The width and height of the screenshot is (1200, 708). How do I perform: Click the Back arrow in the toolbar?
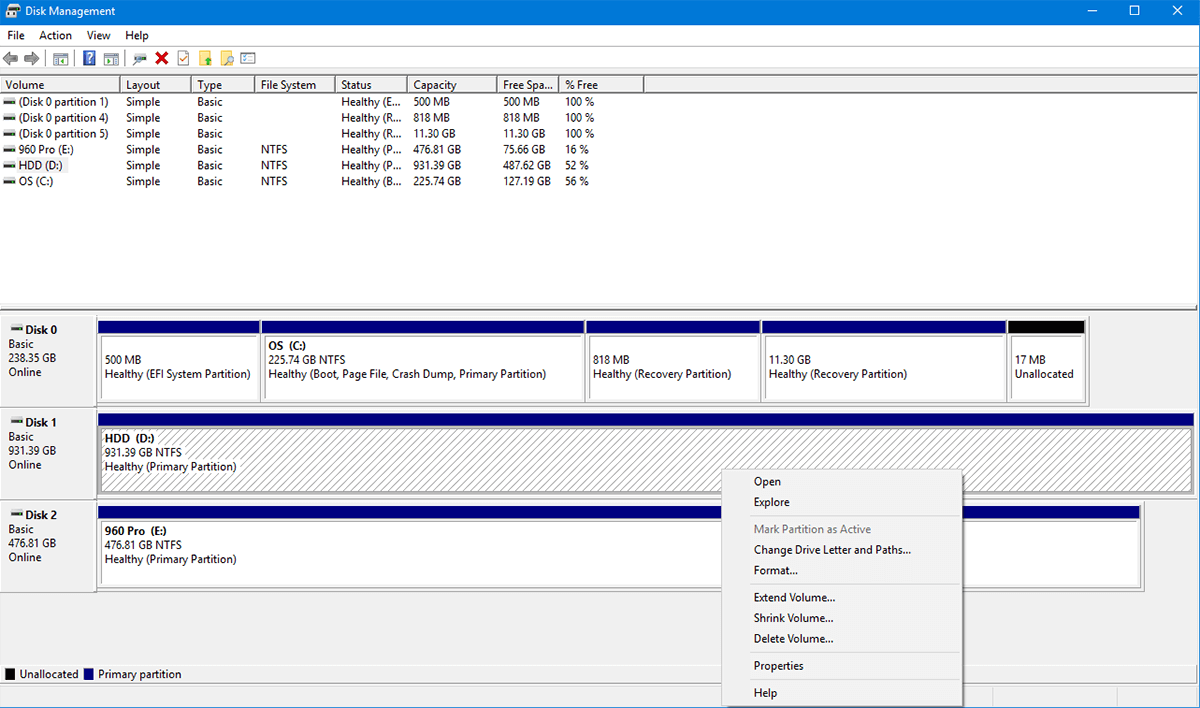[x=11, y=59]
